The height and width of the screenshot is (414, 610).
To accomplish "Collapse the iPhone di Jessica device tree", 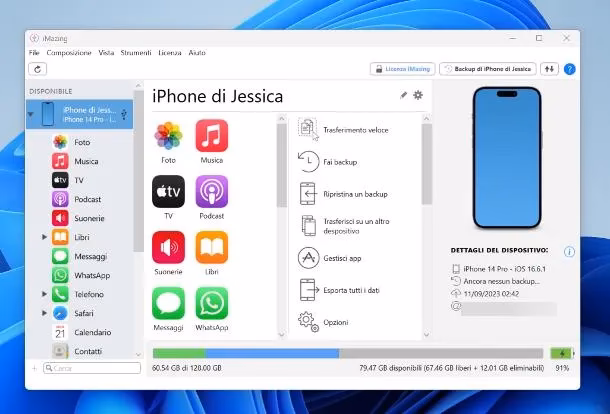I will pos(31,114).
